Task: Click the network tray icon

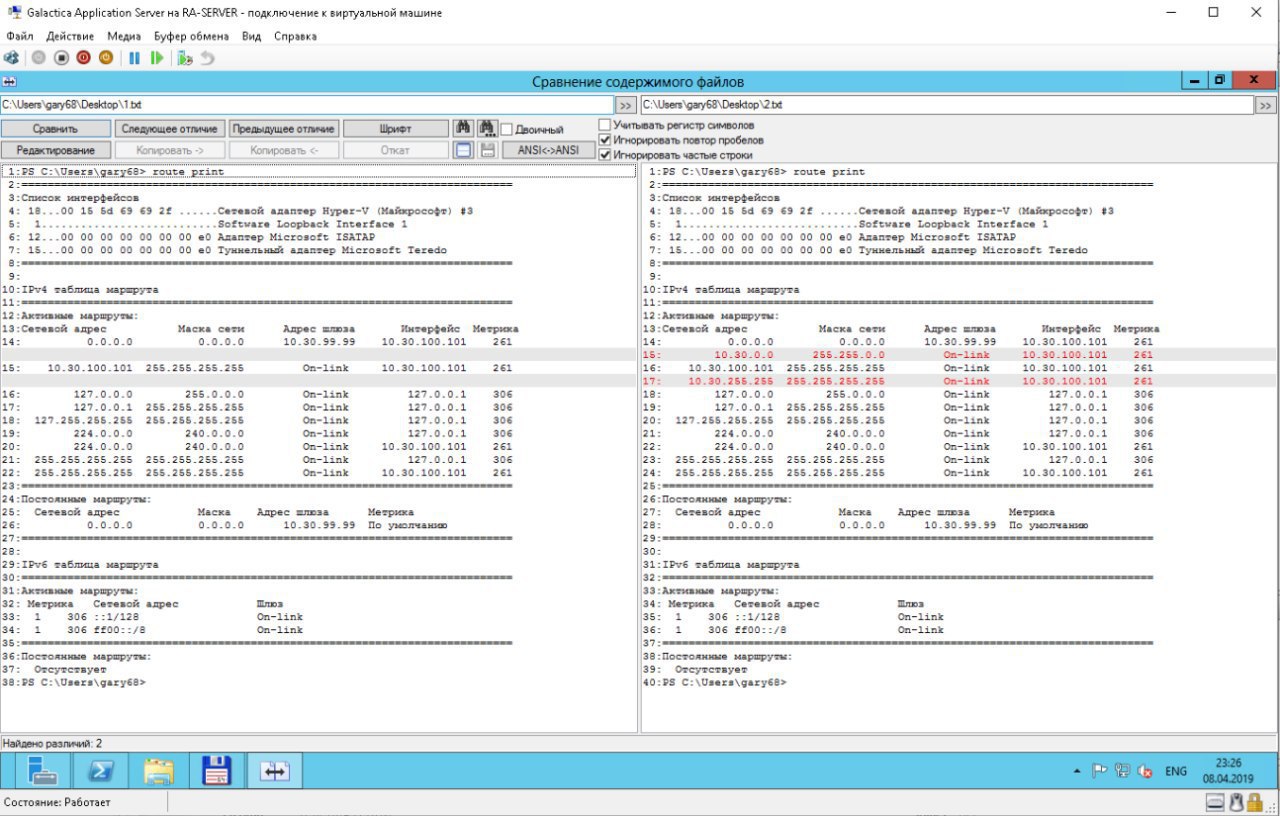Action: click(x=1122, y=771)
